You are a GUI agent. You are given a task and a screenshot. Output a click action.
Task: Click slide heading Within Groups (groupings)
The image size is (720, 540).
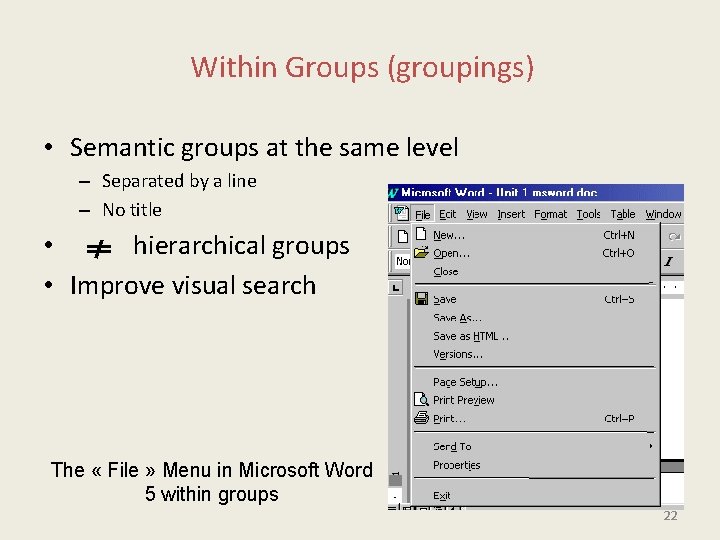(x=362, y=68)
